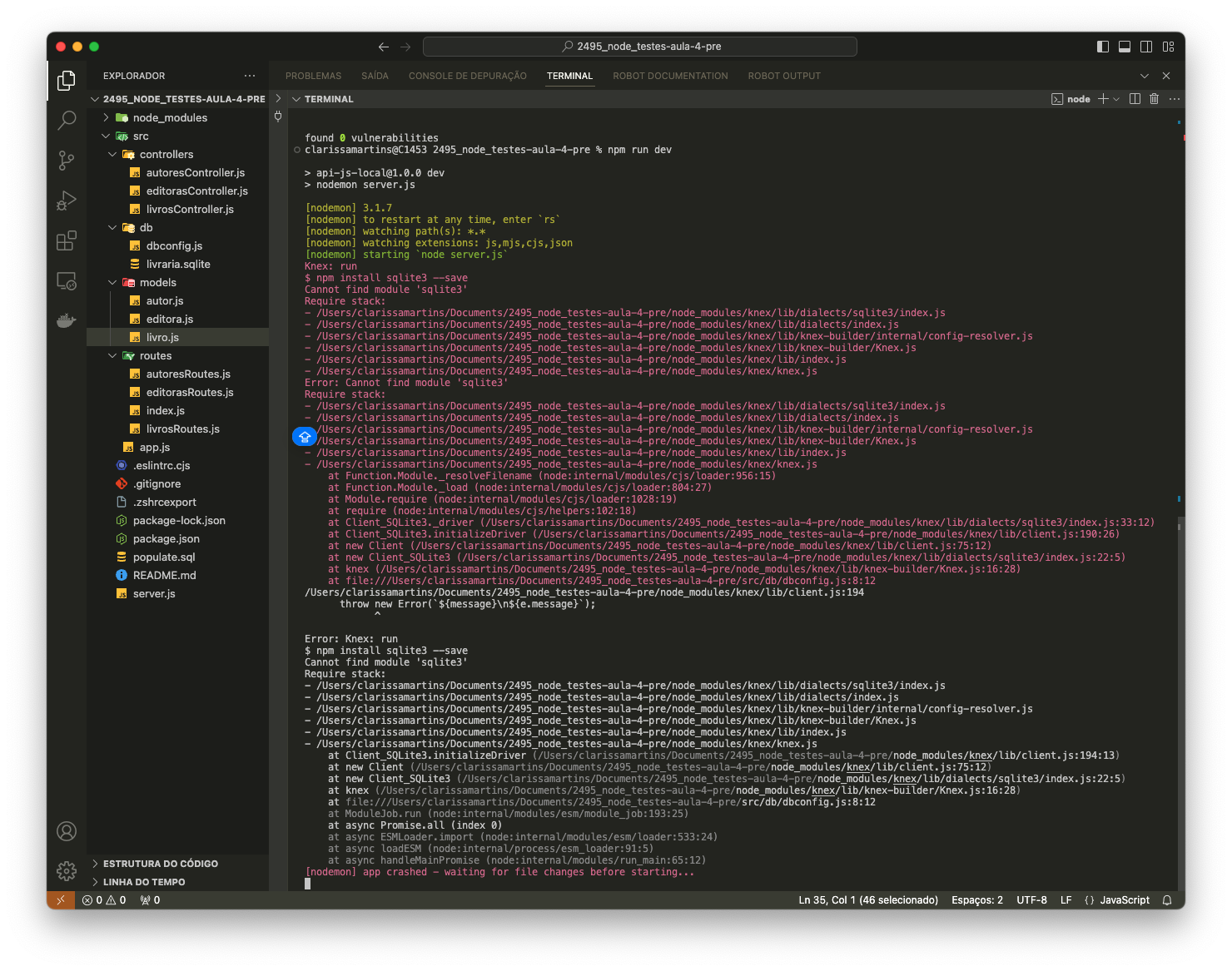Open notifications bell in status bar
Viewport: 1232px width, 971px height.
tap(1167, 900)
